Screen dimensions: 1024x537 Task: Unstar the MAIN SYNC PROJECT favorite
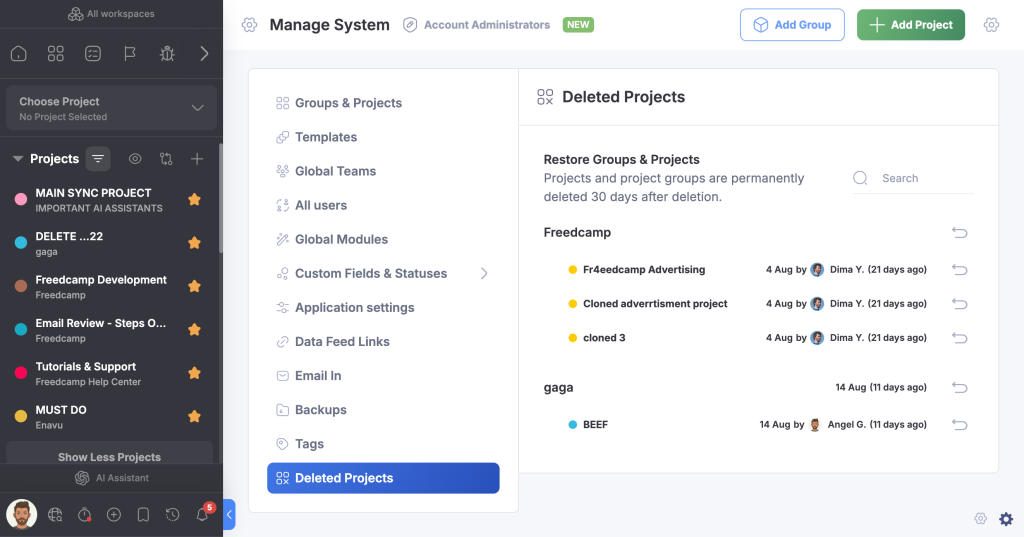coord(195,199)
